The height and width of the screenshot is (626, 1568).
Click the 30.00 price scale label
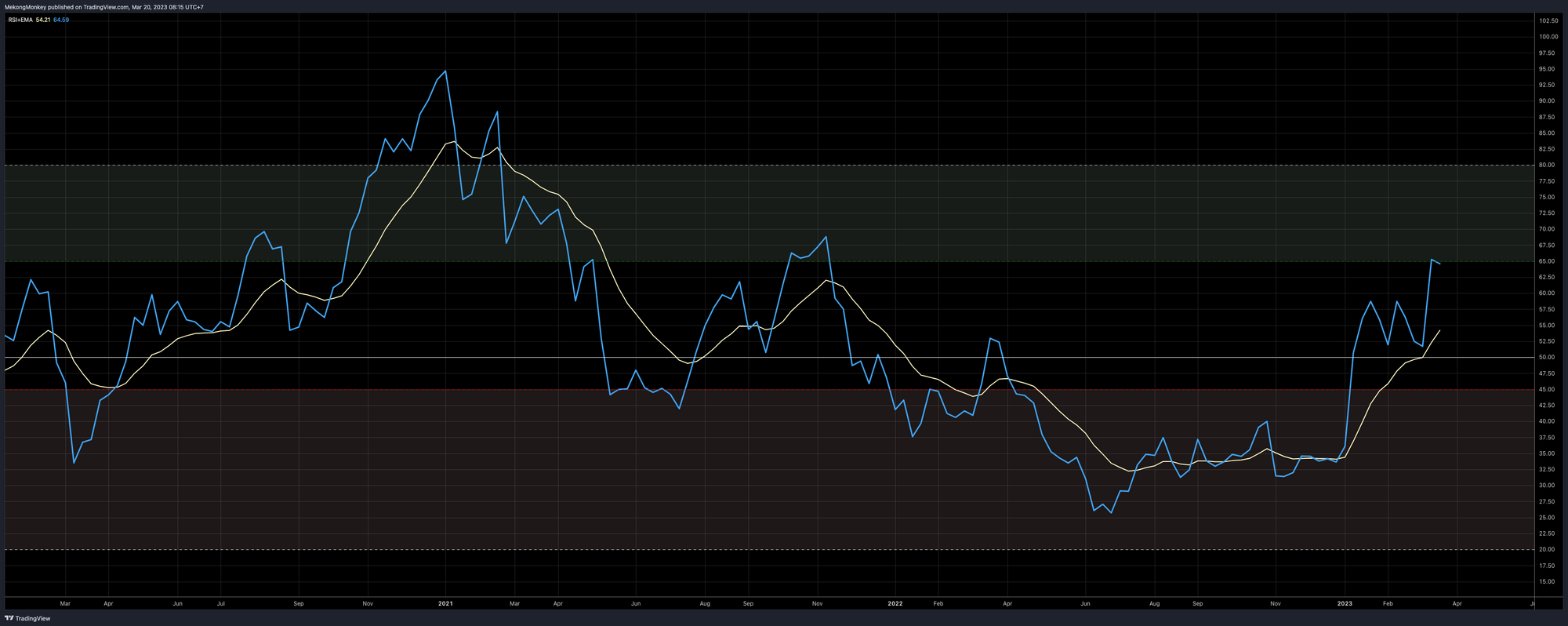1547,486
